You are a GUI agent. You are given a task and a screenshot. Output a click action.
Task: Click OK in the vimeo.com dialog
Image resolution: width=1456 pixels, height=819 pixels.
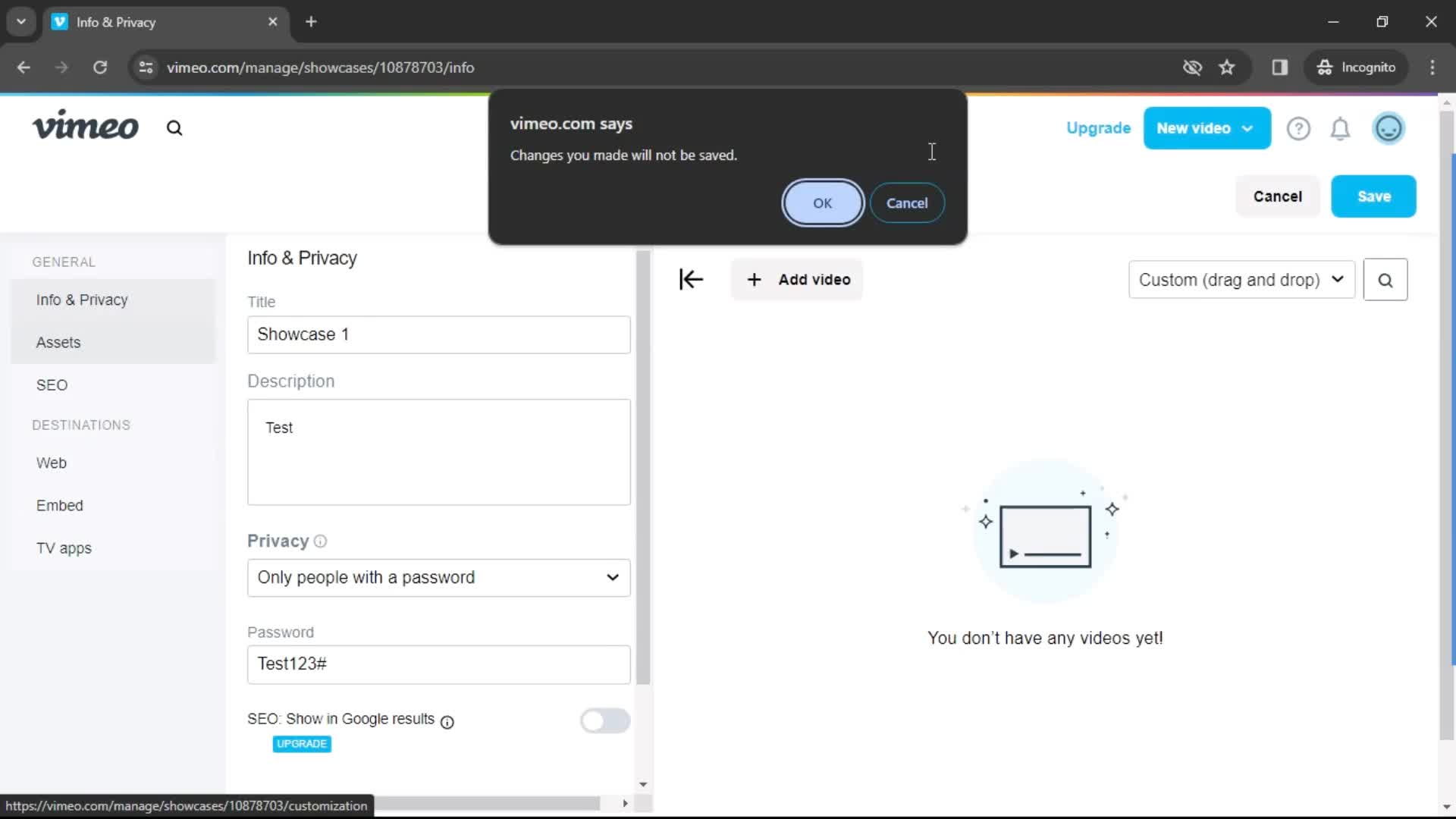pyautogui.click(x=823, y=203)
